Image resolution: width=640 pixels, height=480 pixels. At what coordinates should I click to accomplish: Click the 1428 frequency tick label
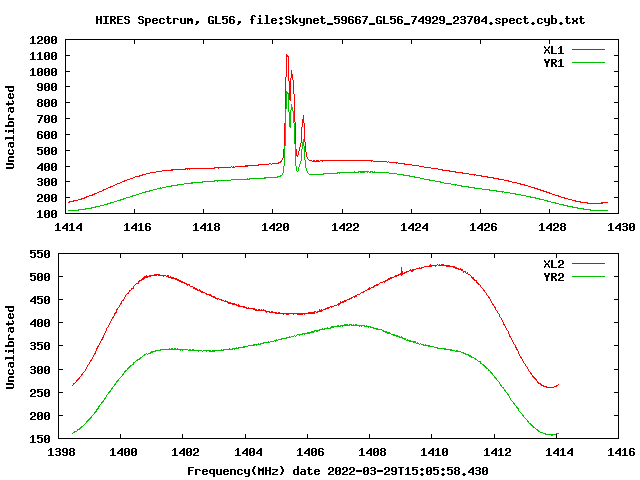552,227
